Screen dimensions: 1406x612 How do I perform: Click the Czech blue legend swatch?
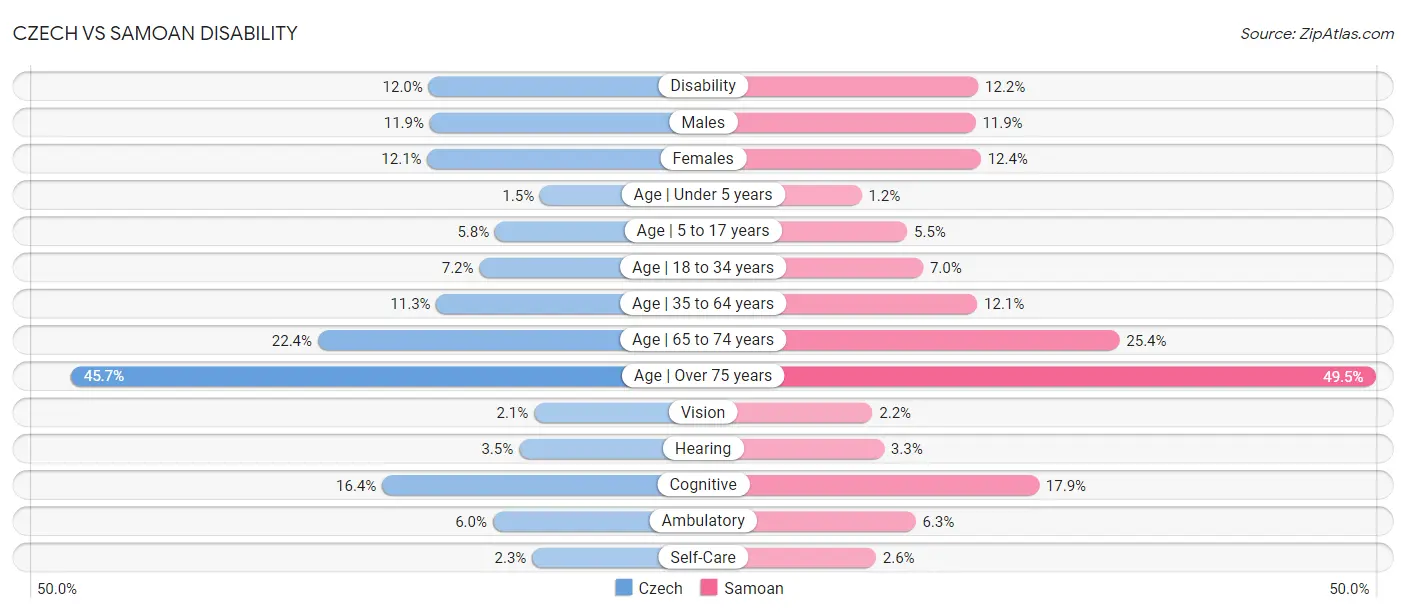pos(624,588)
